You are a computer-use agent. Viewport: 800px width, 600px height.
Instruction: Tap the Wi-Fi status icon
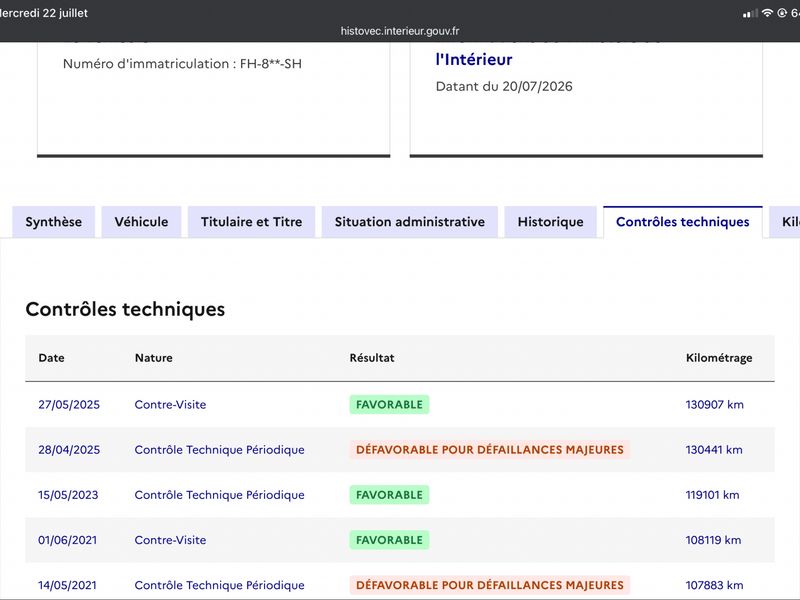coord(767,13)
